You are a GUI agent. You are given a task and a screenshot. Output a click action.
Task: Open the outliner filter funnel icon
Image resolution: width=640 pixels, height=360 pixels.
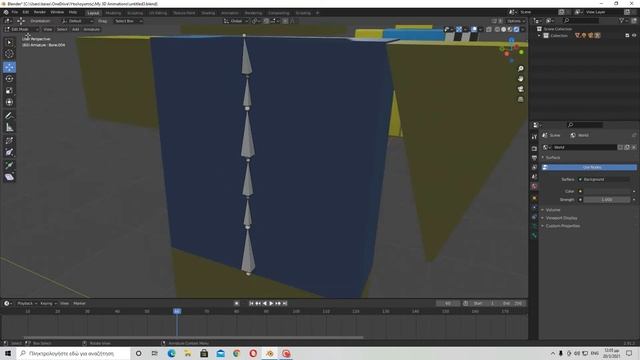622,20
